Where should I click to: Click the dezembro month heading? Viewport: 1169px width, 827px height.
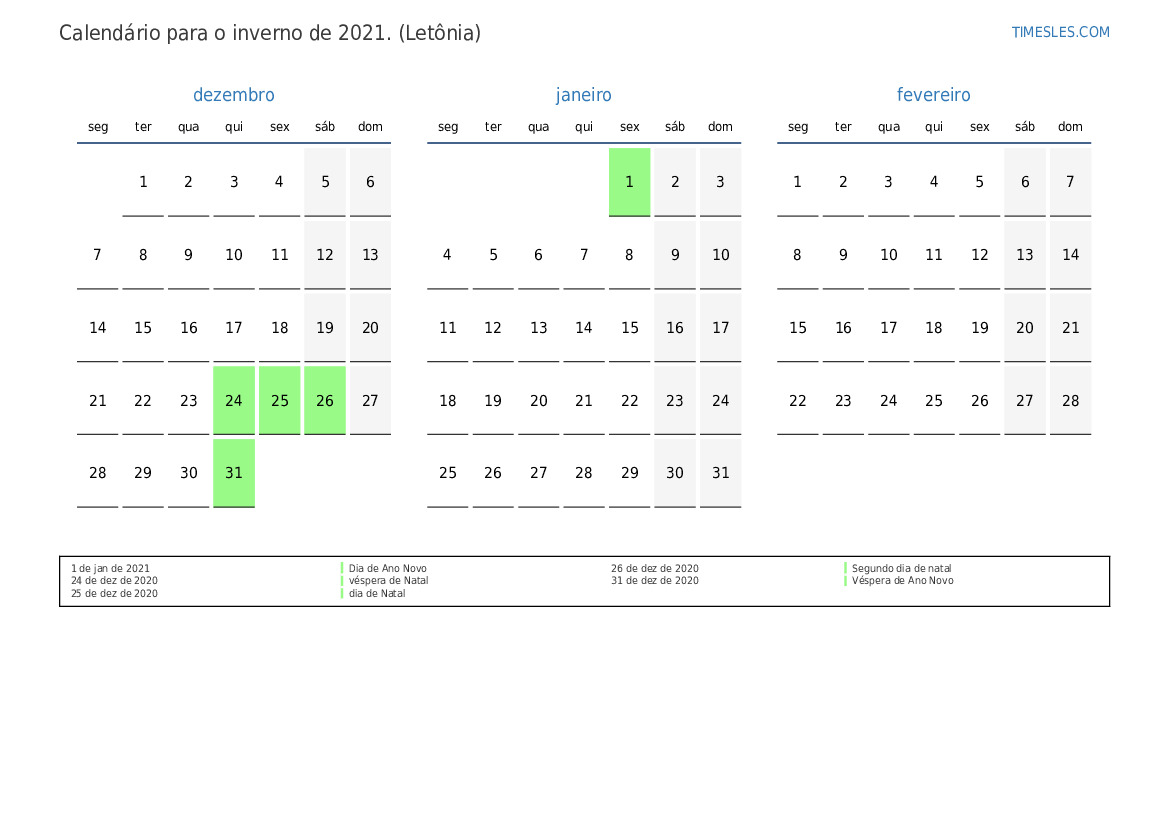(233, 95)
